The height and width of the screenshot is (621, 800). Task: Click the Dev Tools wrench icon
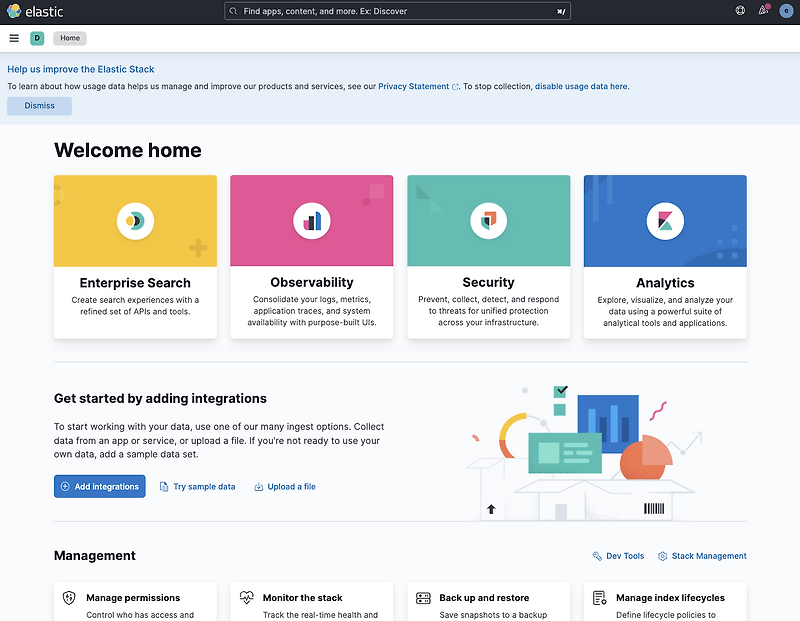[597, 556]
